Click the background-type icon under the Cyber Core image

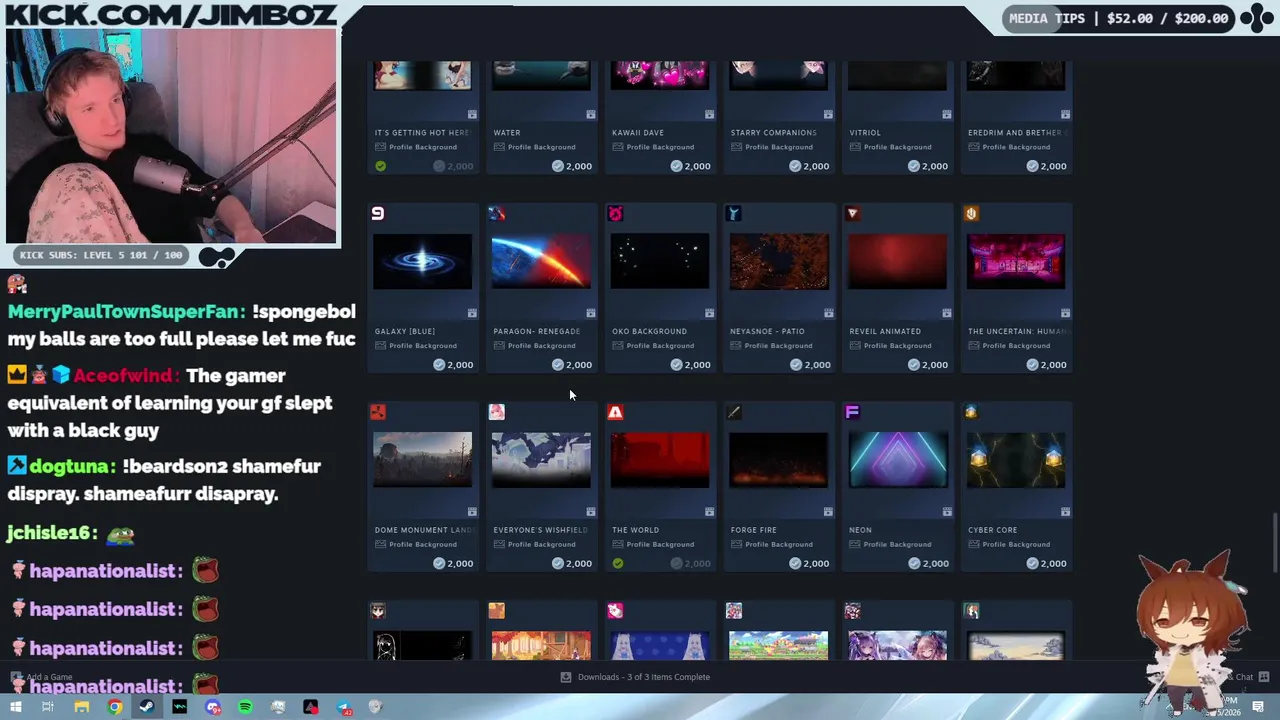pyautogui.click(x=1065, y=512)
